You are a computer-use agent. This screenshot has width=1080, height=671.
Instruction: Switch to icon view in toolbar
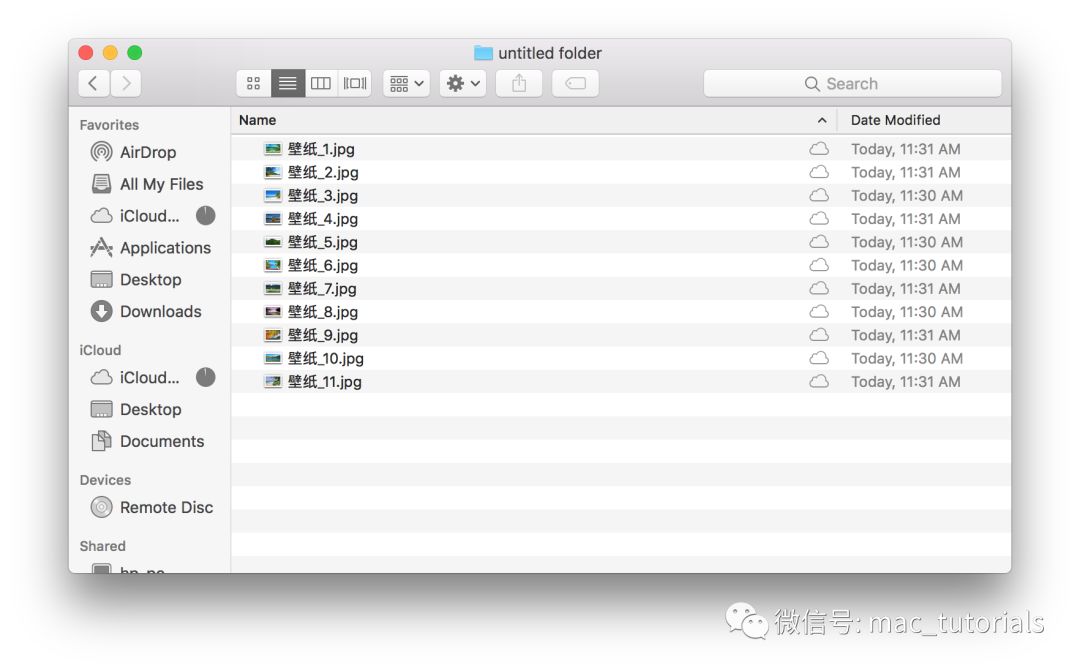click(x=254, y=84)
